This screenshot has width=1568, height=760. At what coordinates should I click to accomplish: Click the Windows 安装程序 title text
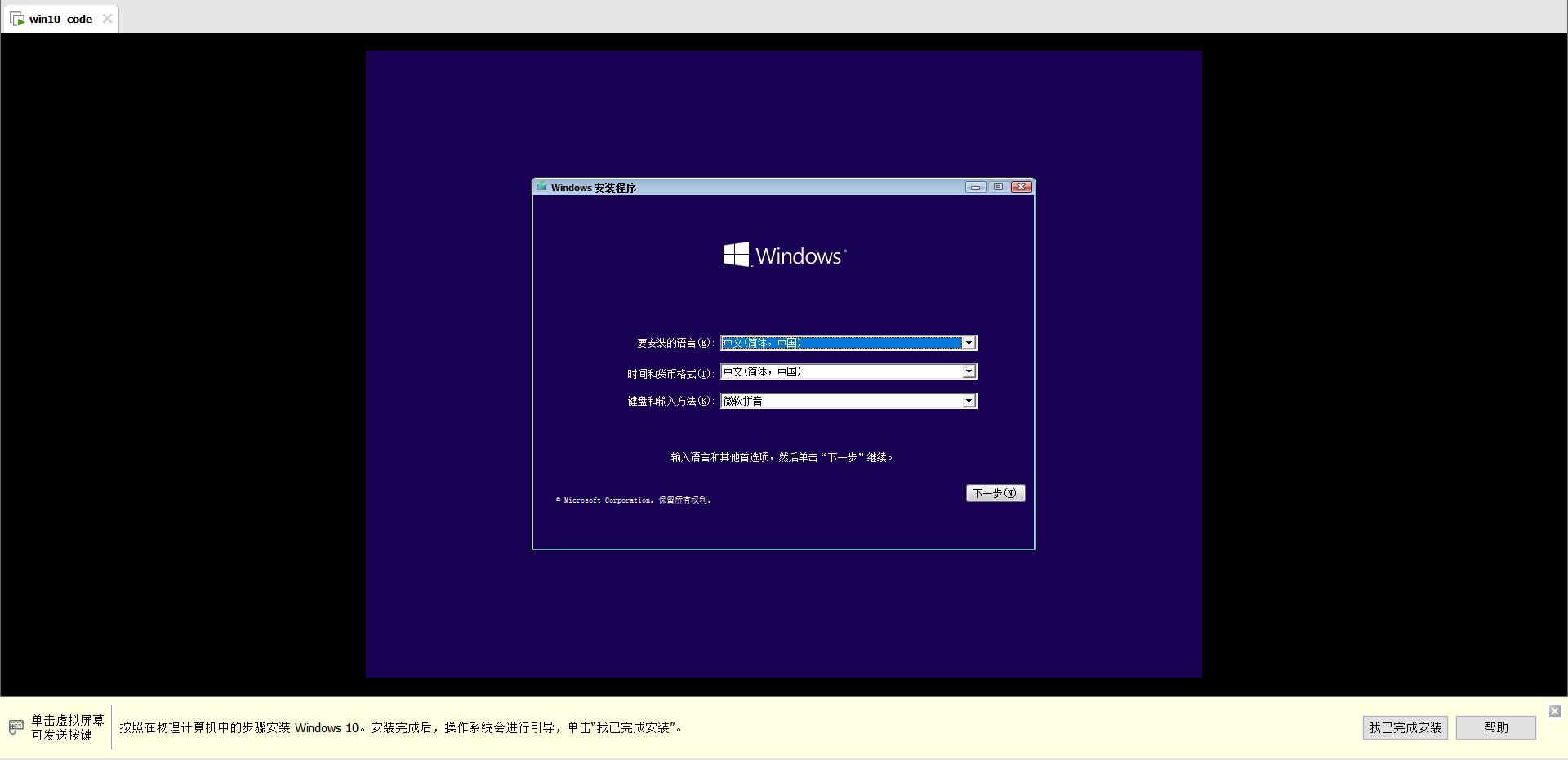click(594, 188)
